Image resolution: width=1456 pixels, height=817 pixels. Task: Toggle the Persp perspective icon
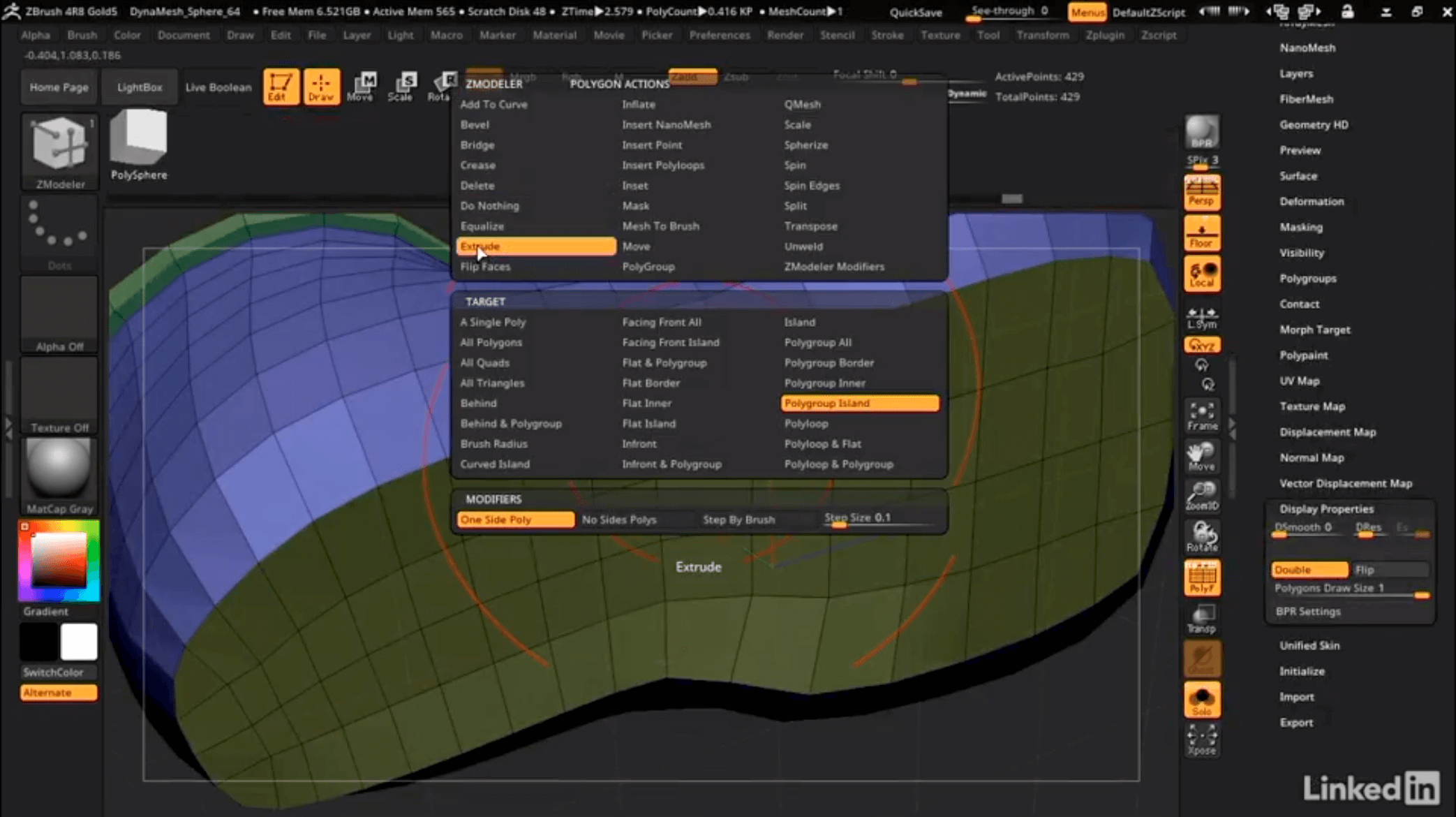pyautogui.click(x=1202, y=192)
